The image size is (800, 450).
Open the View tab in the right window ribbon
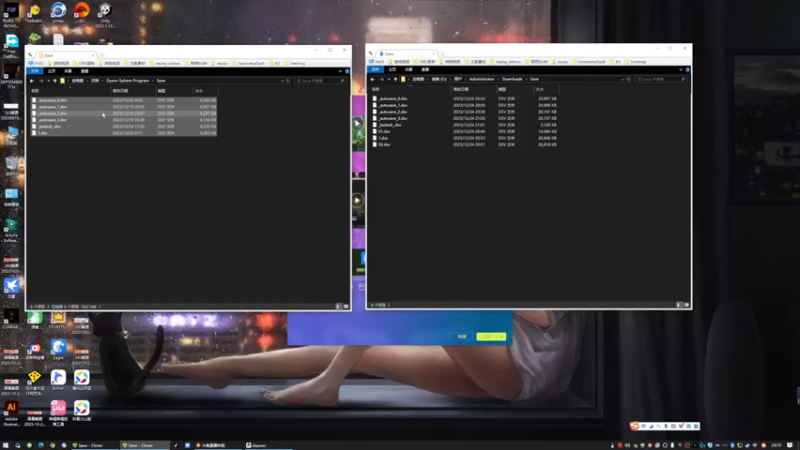[x=425, y=69]
